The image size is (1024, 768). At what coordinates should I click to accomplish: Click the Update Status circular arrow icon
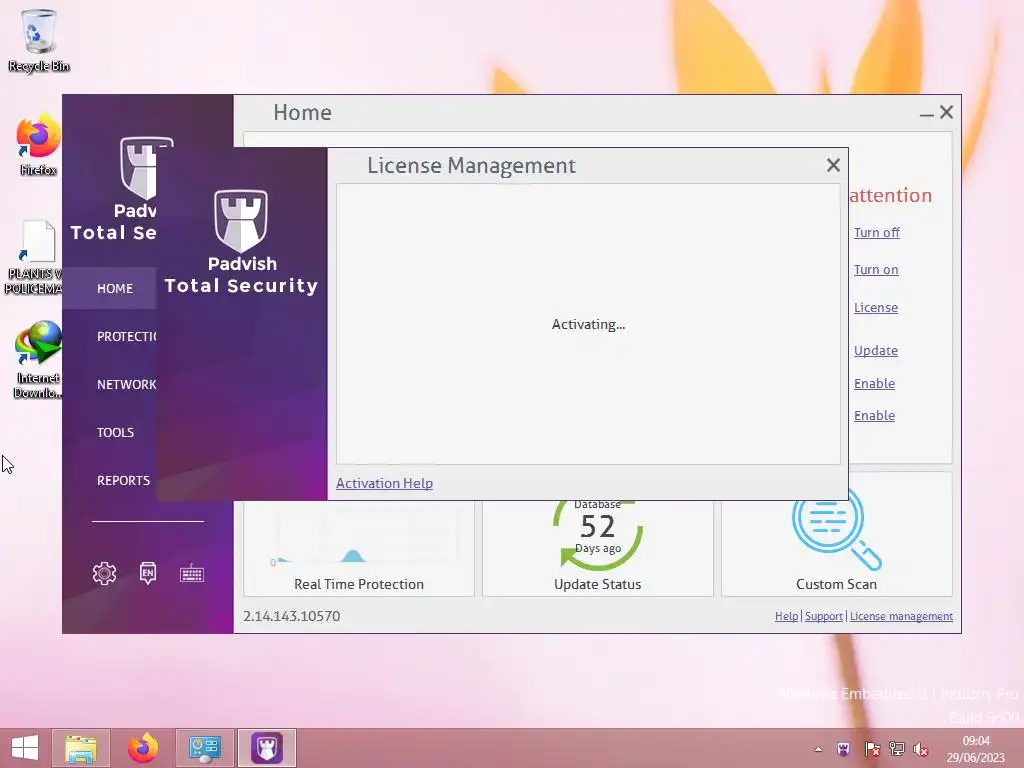click(598, 534)
